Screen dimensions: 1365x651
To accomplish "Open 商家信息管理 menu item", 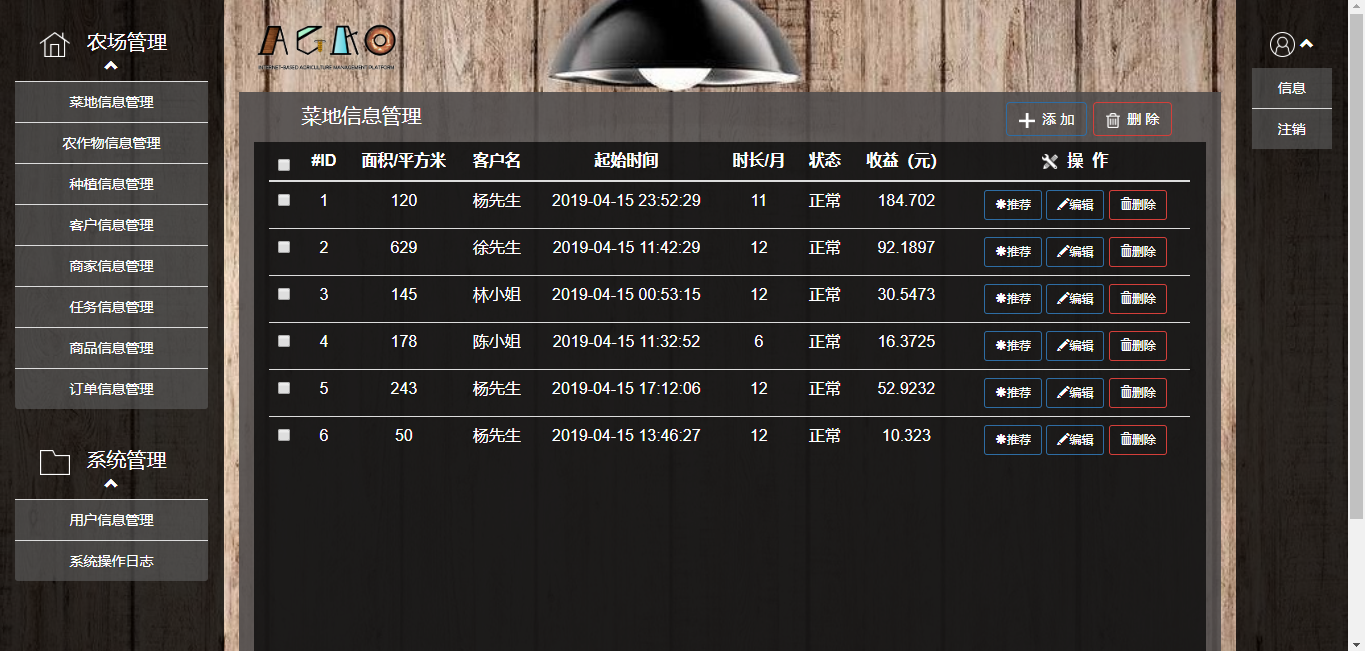I will click(111, 266).
